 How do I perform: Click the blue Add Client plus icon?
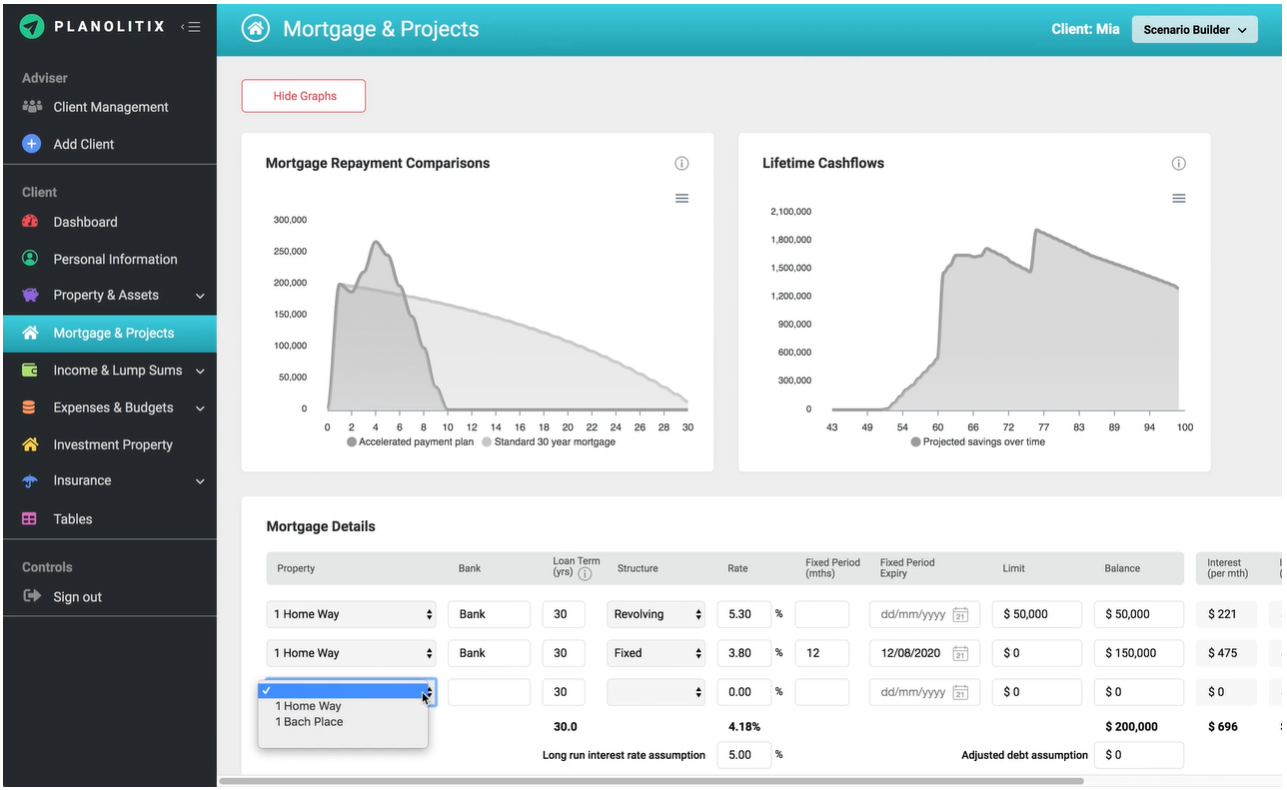pos(31,144)
